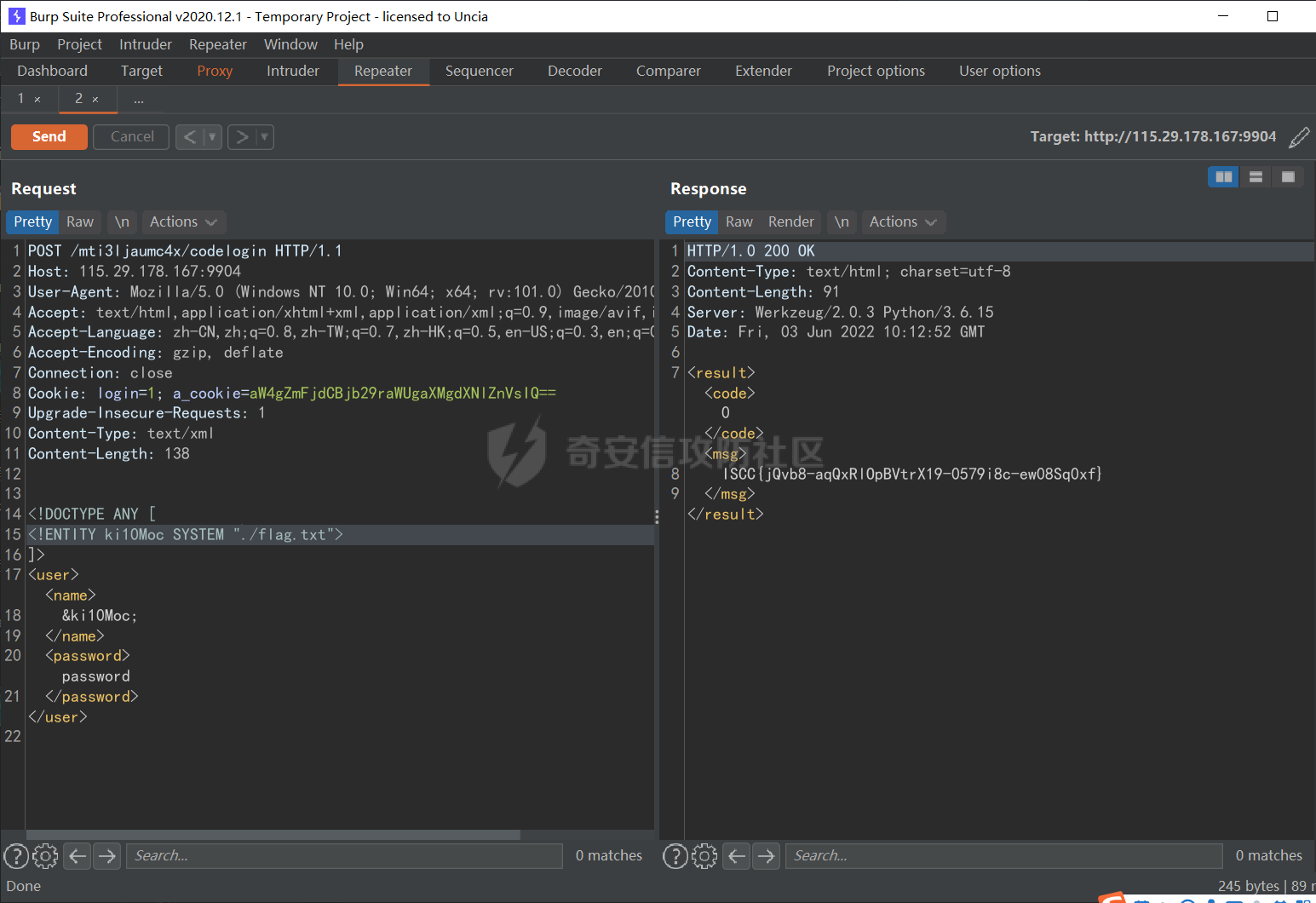1316x903 pixels.
Task: Click the ISCC flag text in response
Action: 912,474
